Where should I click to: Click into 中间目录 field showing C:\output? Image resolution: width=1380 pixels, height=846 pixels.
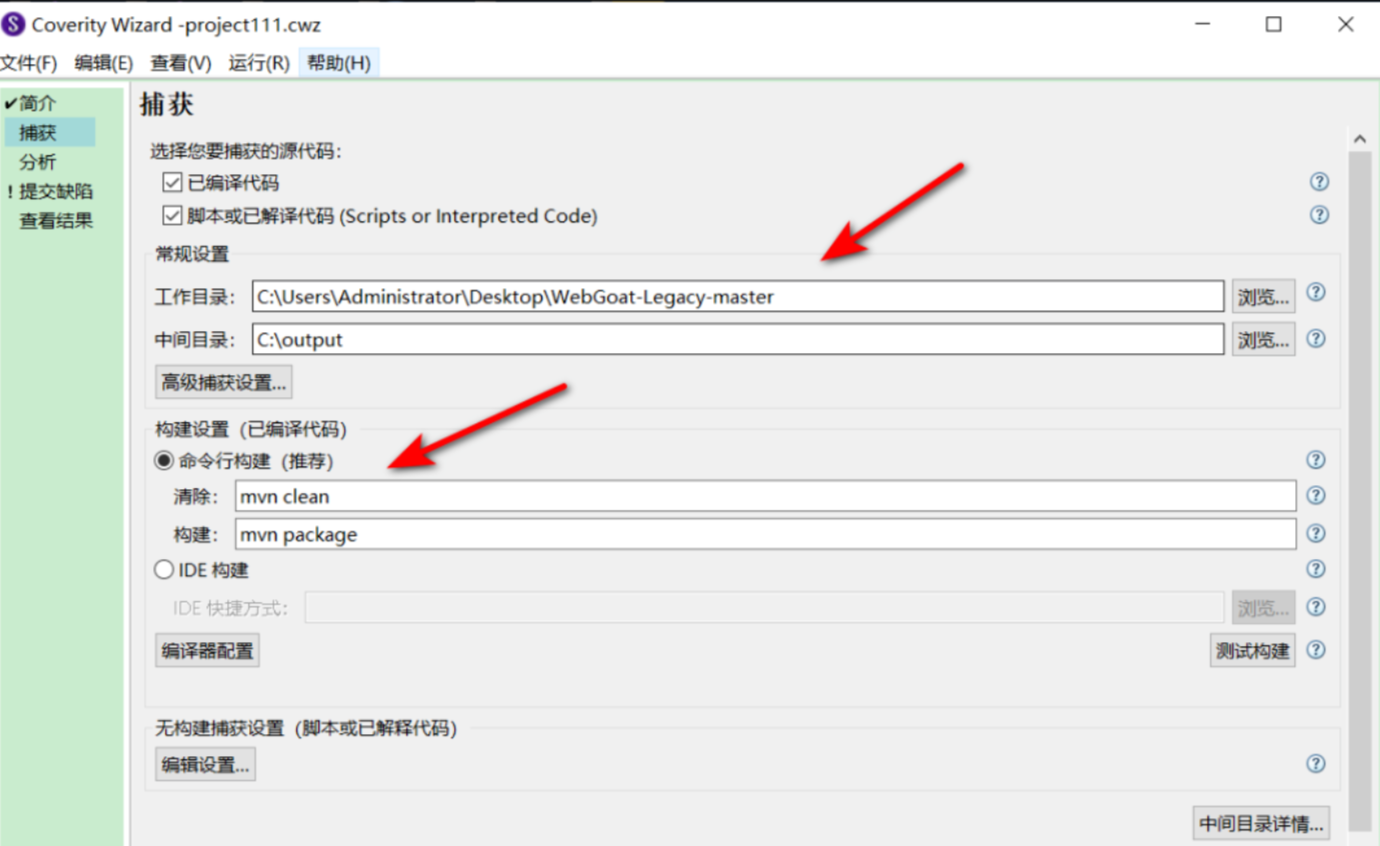(x=738, y=340)
